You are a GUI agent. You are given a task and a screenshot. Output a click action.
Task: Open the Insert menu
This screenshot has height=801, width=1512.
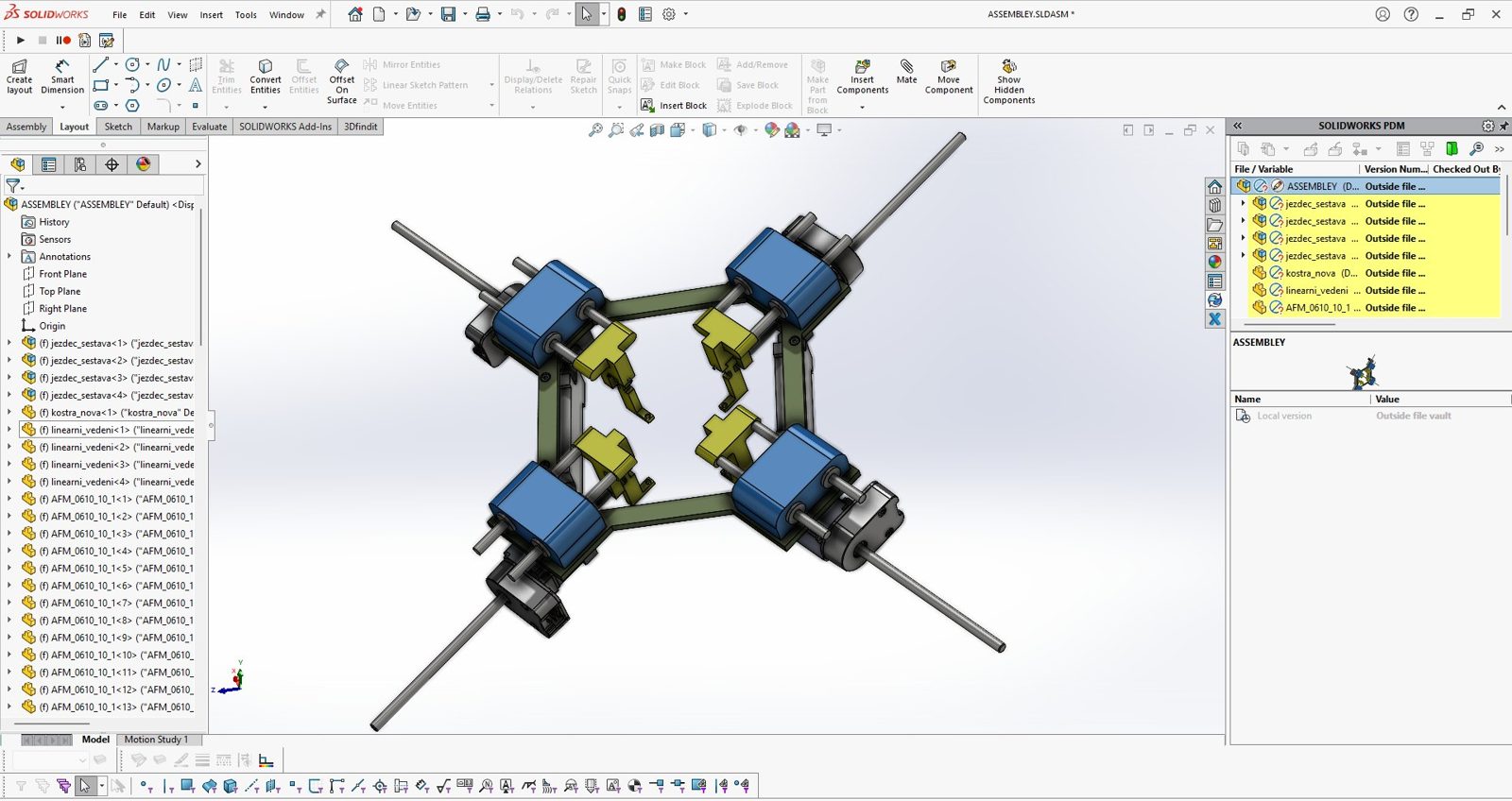coord(212,15)
